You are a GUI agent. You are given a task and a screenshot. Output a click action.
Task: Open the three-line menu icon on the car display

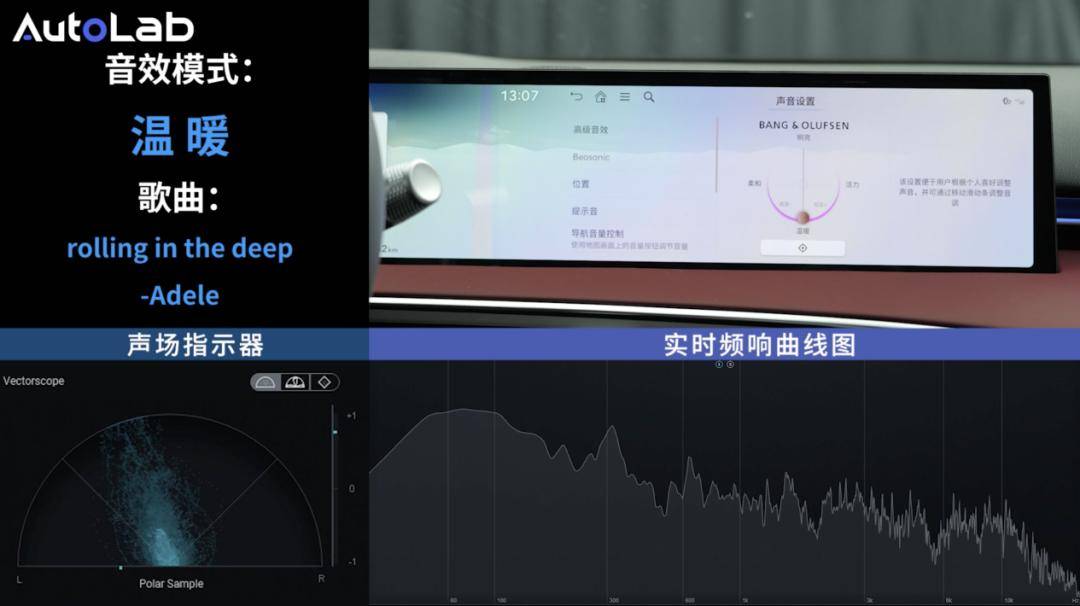[x=625, y=97]
